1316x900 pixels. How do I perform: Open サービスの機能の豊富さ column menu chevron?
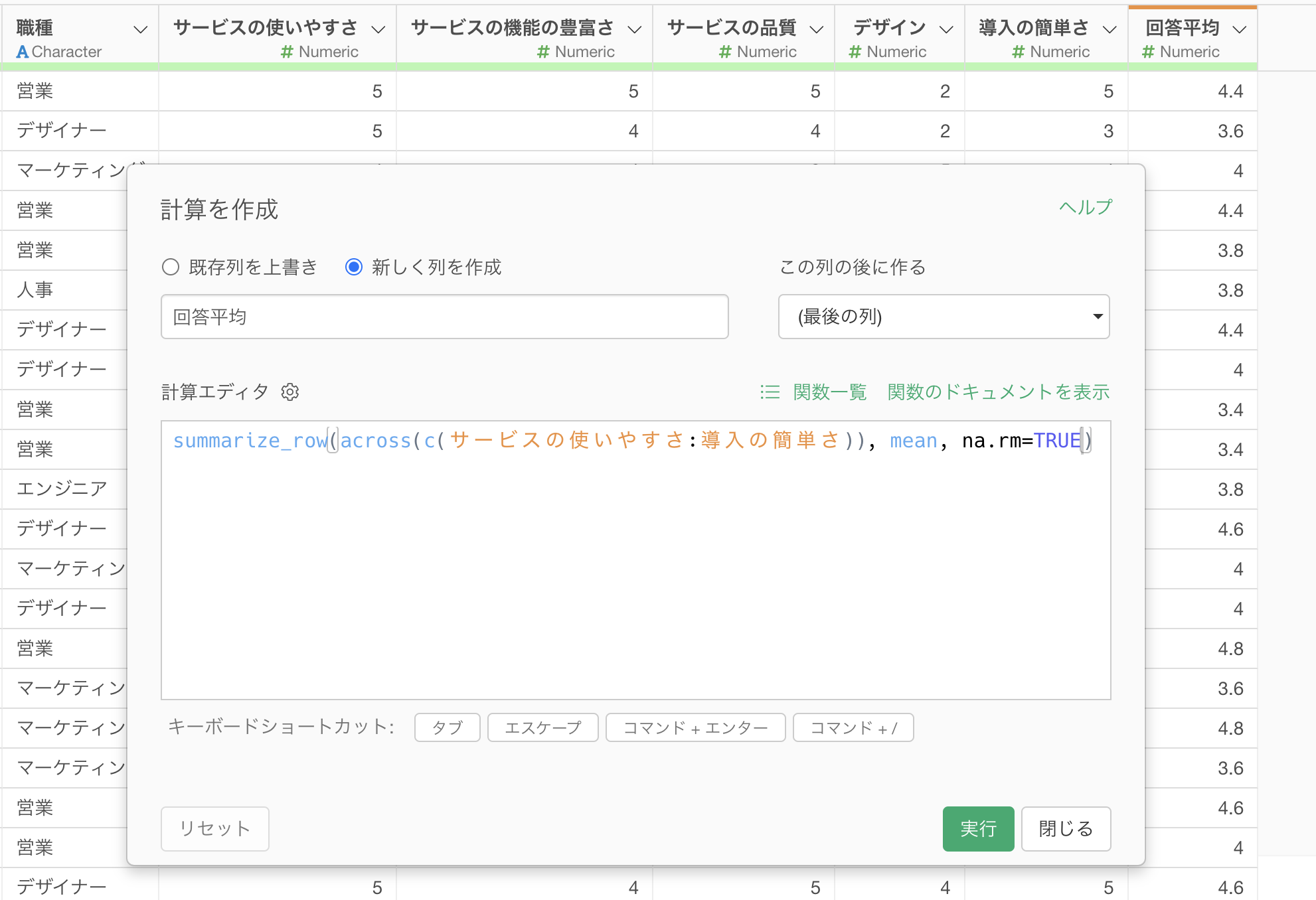(634, 29)
